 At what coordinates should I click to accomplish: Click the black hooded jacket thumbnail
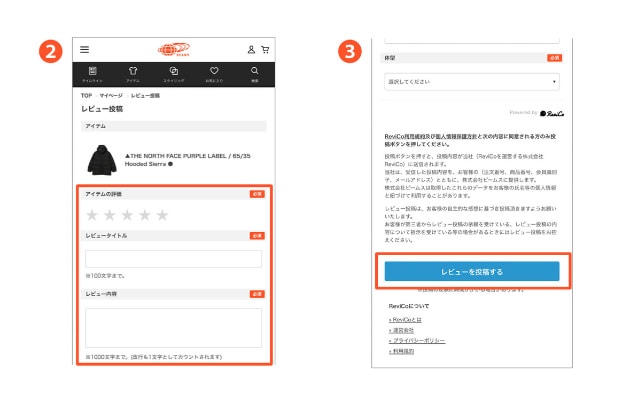pos(102,160)
